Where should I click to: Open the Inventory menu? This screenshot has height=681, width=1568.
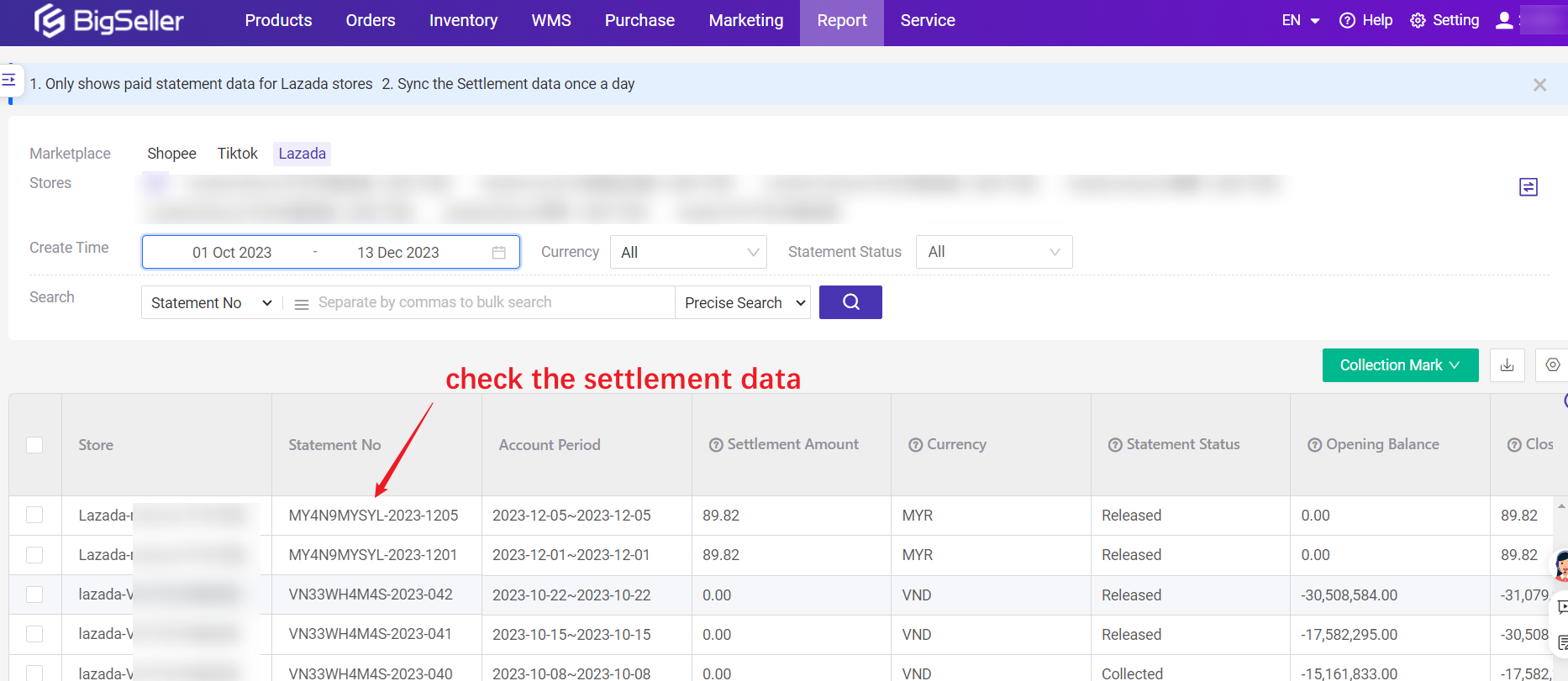[x=463, y=20]
